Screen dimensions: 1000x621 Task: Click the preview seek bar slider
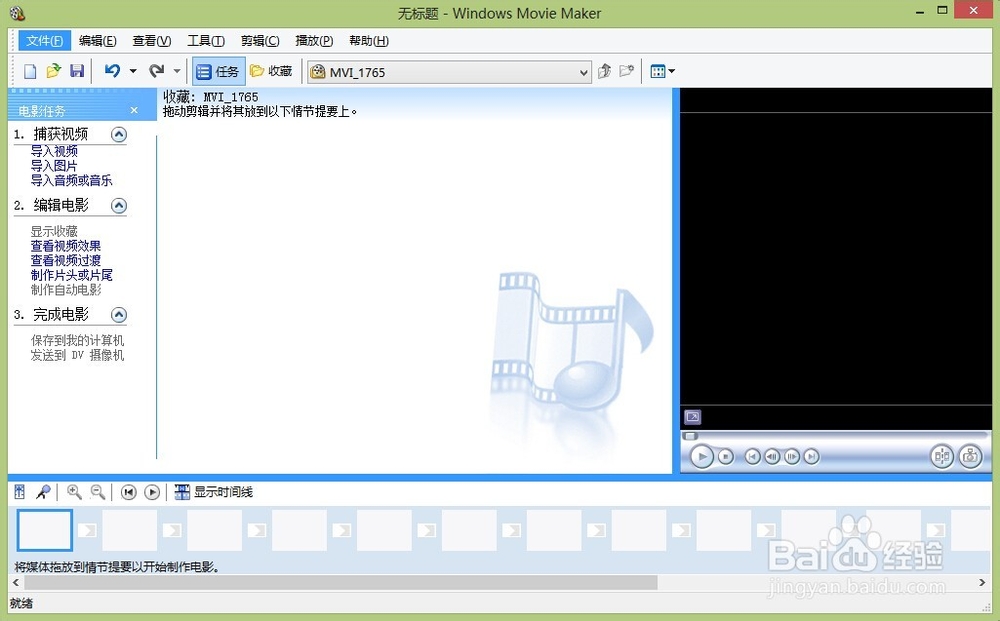click(x=691, y=437)
